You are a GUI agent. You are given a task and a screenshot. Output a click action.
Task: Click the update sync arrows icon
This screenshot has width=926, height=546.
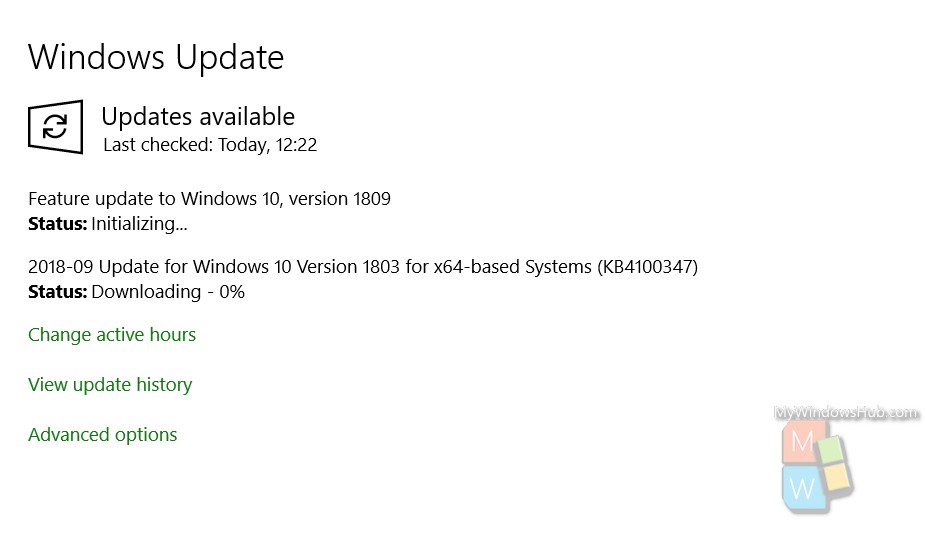(x=56, y=127)
